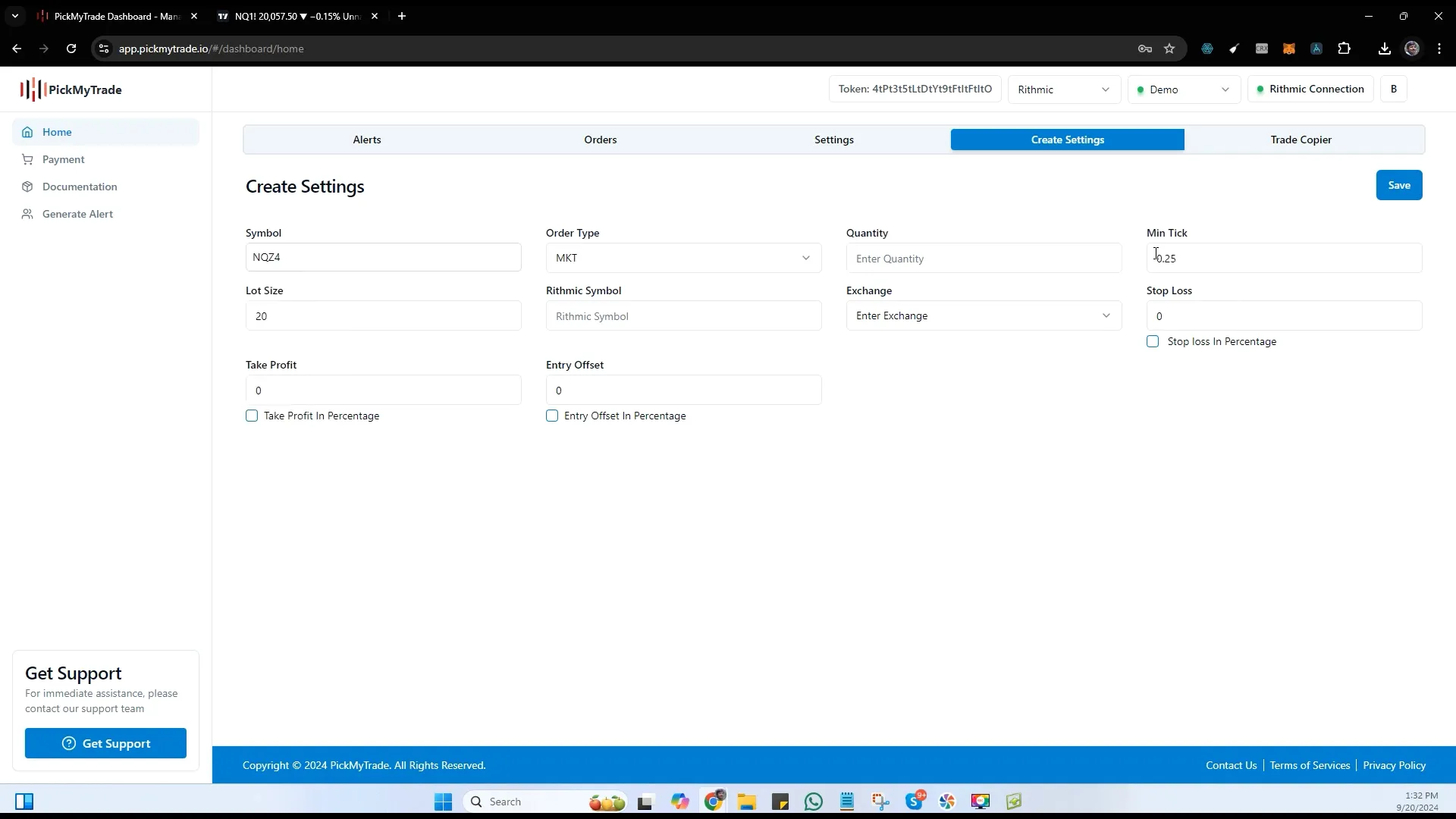Expand the Rithmic broker selector
Image resolution: width=1456 pixels, height=819 pixels.
[1064, 89]
